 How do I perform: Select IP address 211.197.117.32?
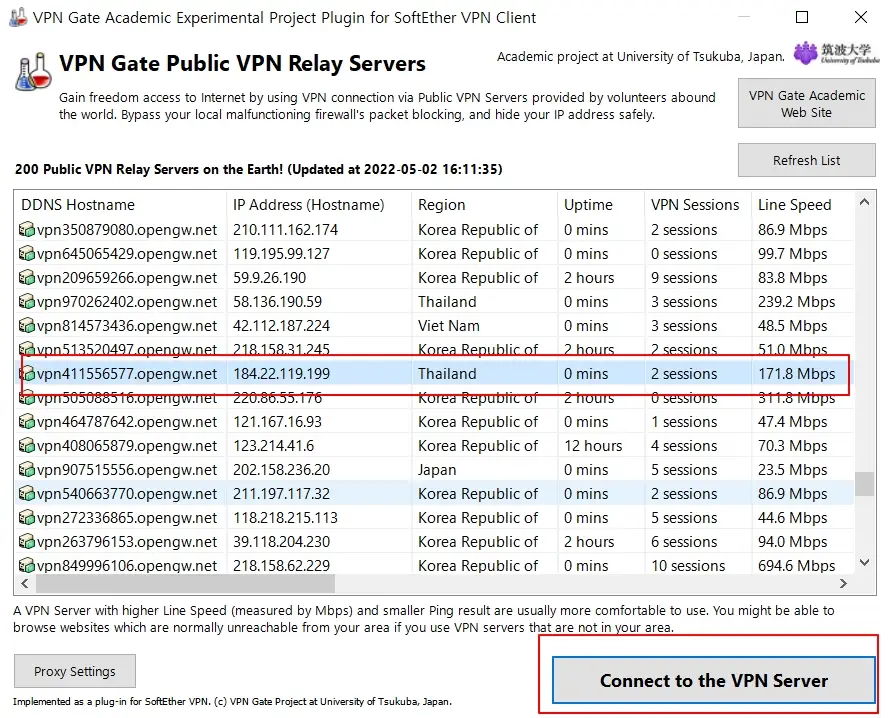pos(281,493)
